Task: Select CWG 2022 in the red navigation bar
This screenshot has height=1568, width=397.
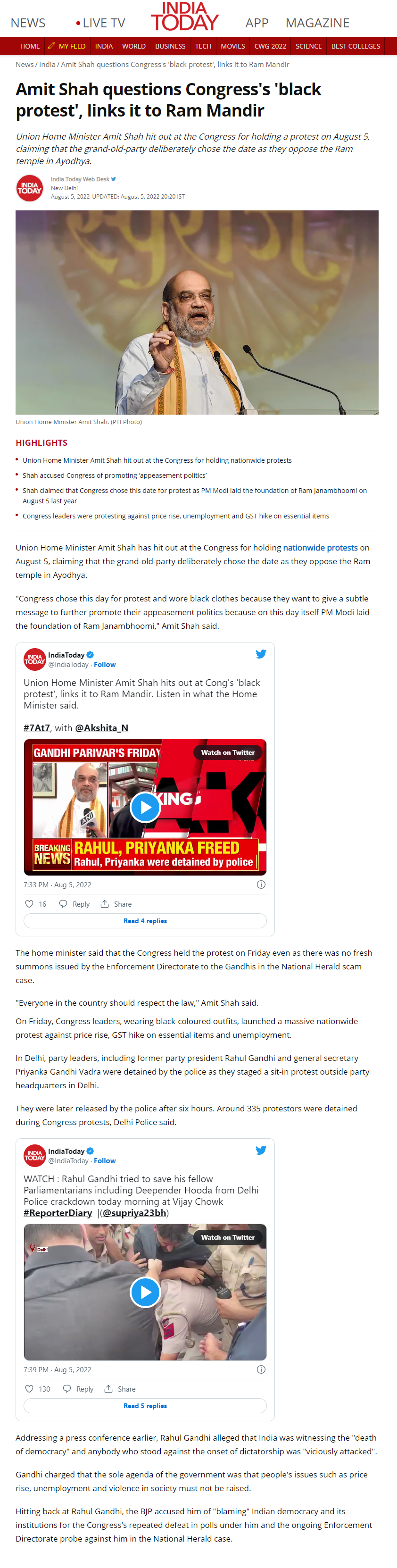Action: [270, 46]
